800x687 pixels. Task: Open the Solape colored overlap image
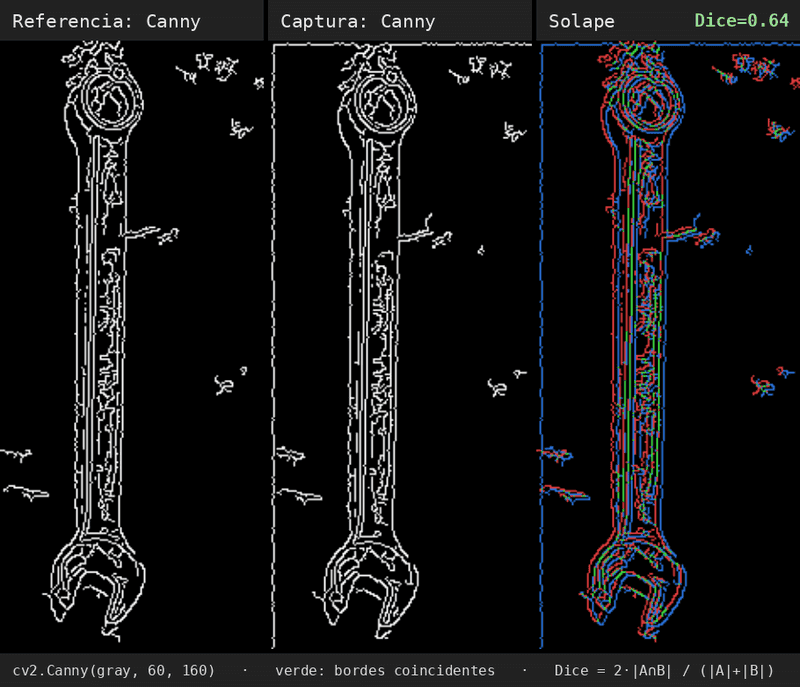(668, 347)
